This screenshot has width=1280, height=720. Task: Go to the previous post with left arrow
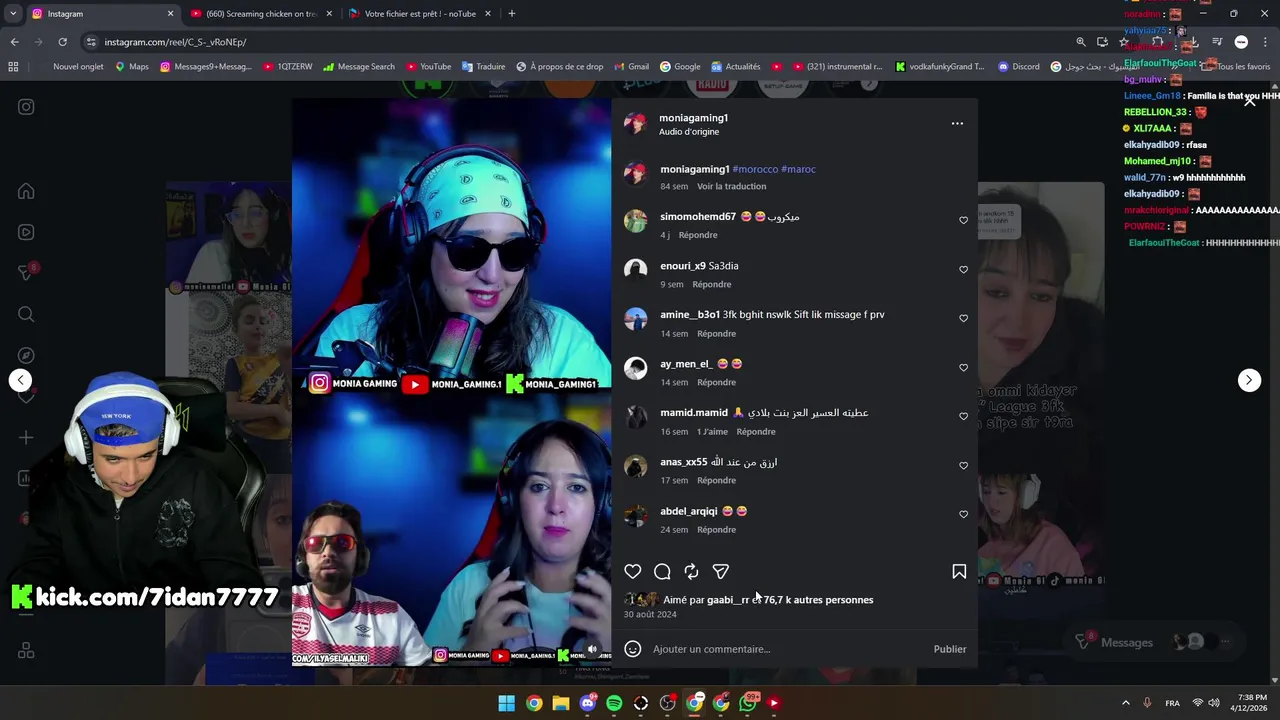[20, 380]
